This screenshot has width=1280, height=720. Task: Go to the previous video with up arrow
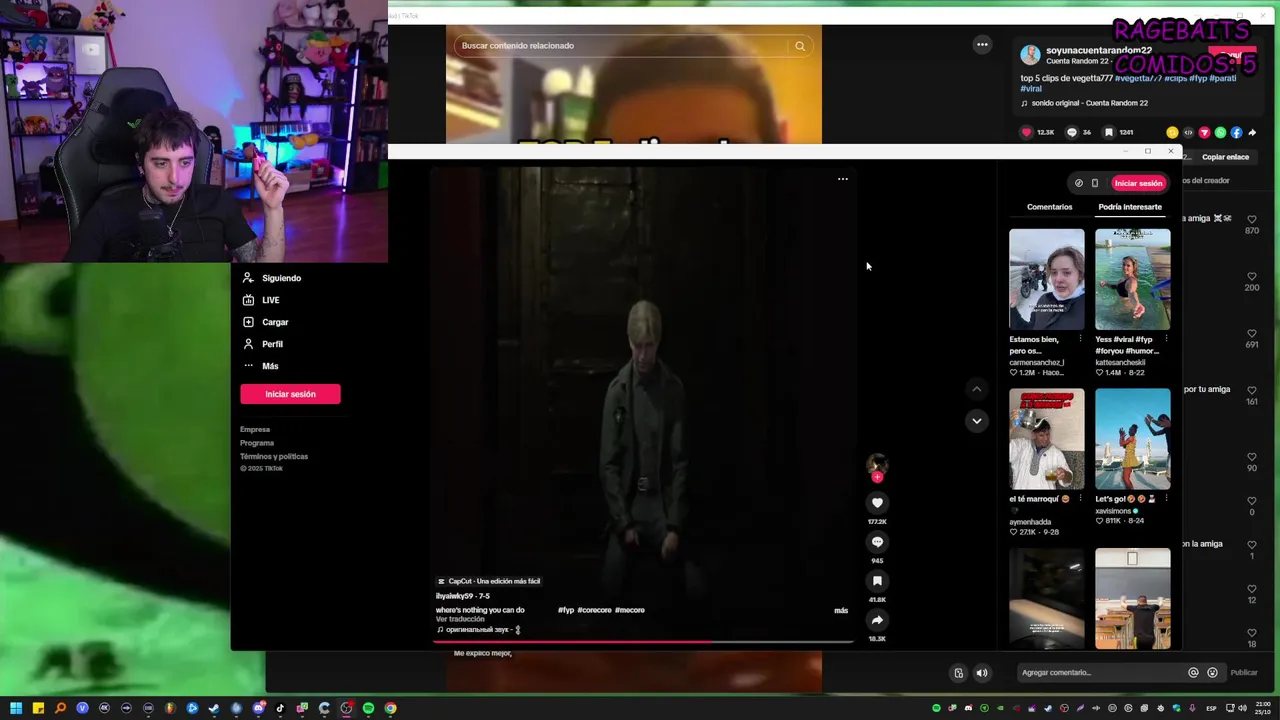pyautogui.click(x=977, y=389)
